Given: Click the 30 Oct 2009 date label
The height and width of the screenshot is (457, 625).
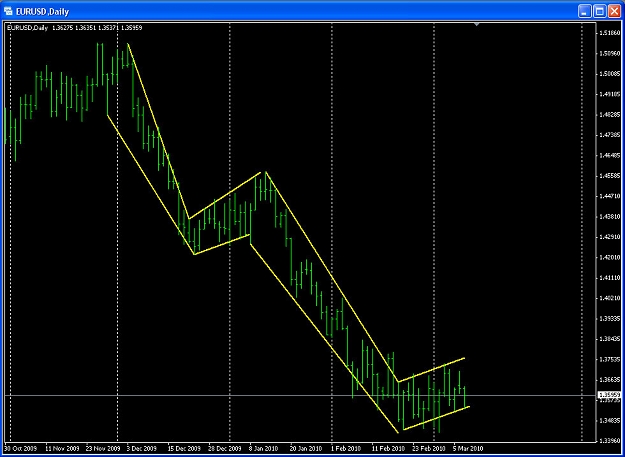Looking at the screenshot, I should (x=19, y=448).
